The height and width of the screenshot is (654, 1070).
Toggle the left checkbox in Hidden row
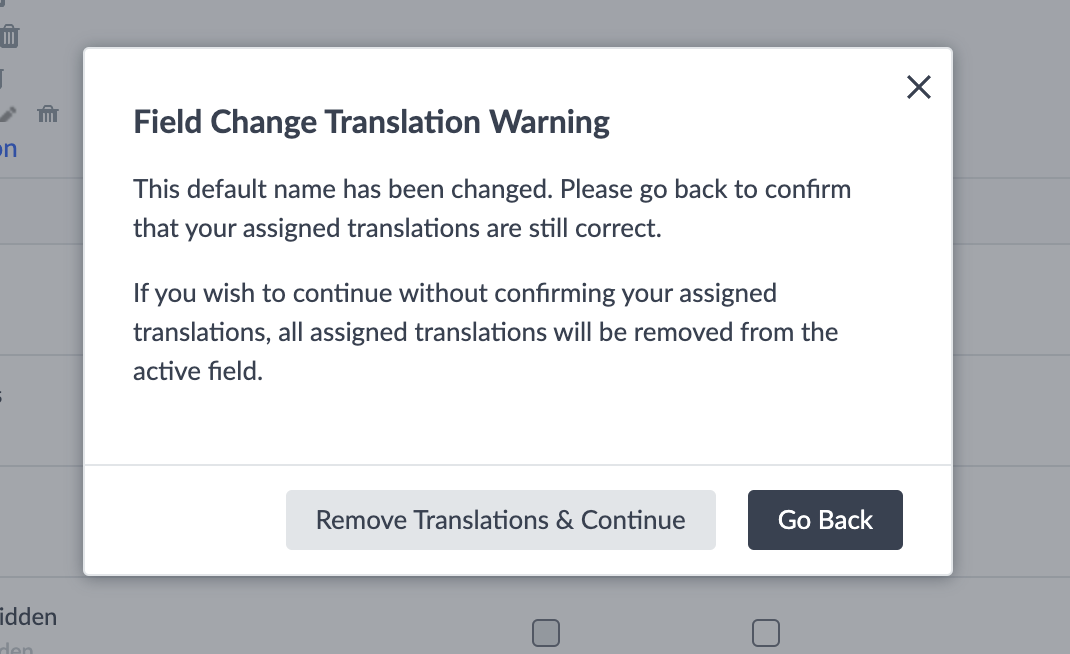545,632
